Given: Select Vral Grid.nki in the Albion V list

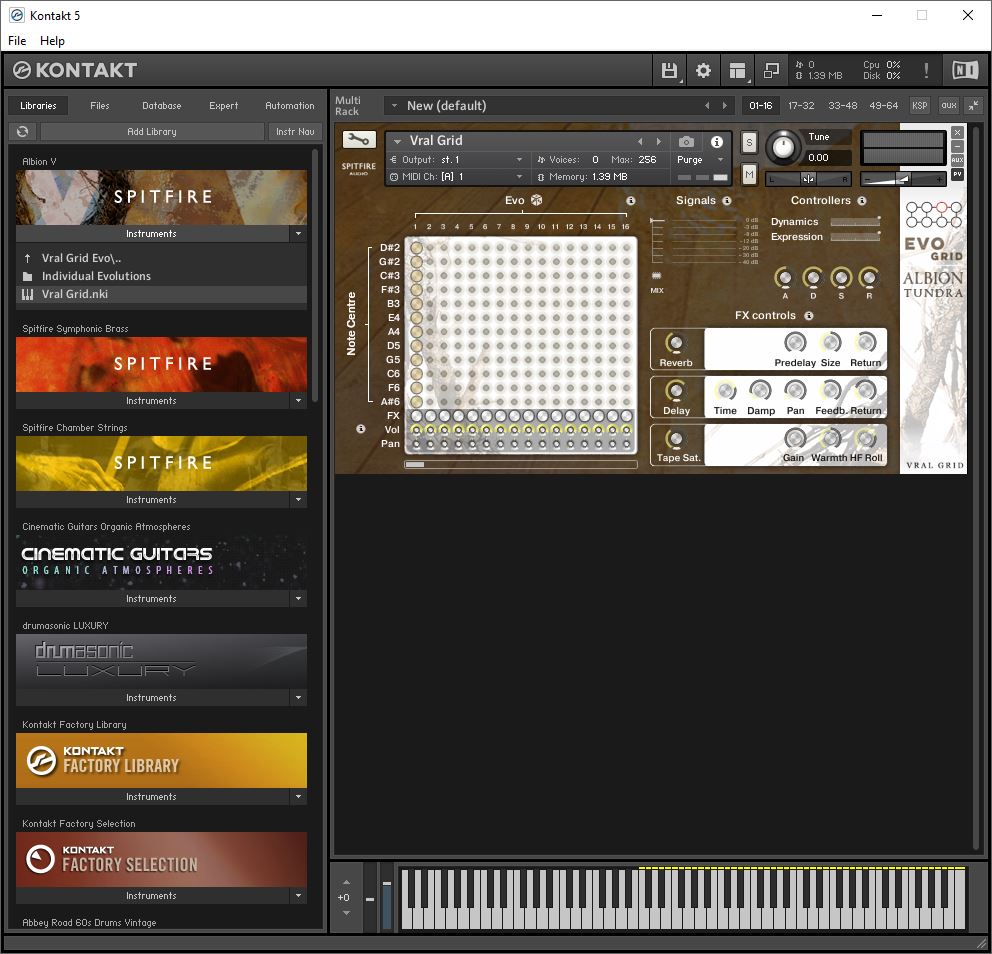Looking at the screenshot, I should pos(161,294).
